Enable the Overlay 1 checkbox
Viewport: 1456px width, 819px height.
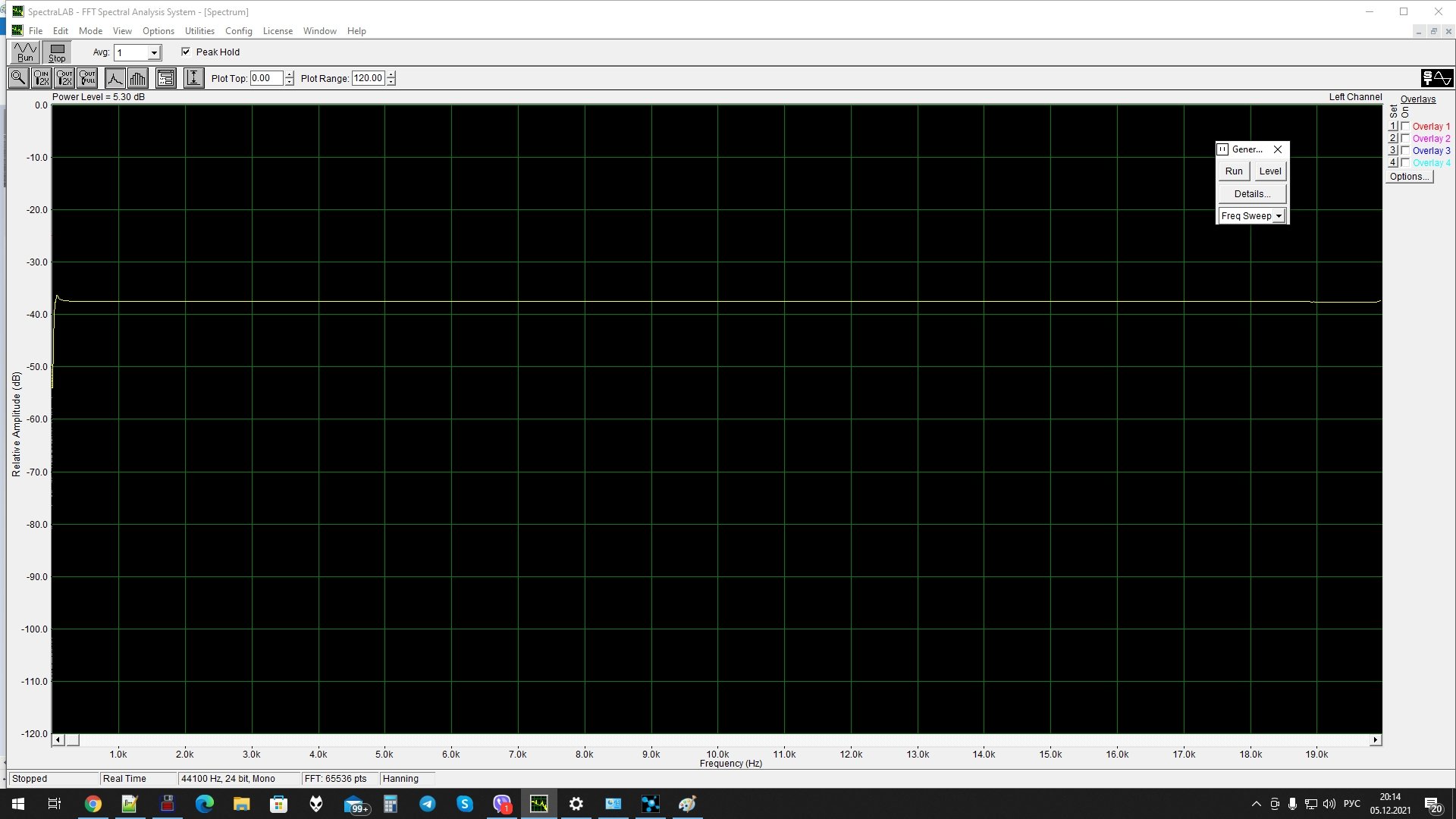tap(1405, 127)
